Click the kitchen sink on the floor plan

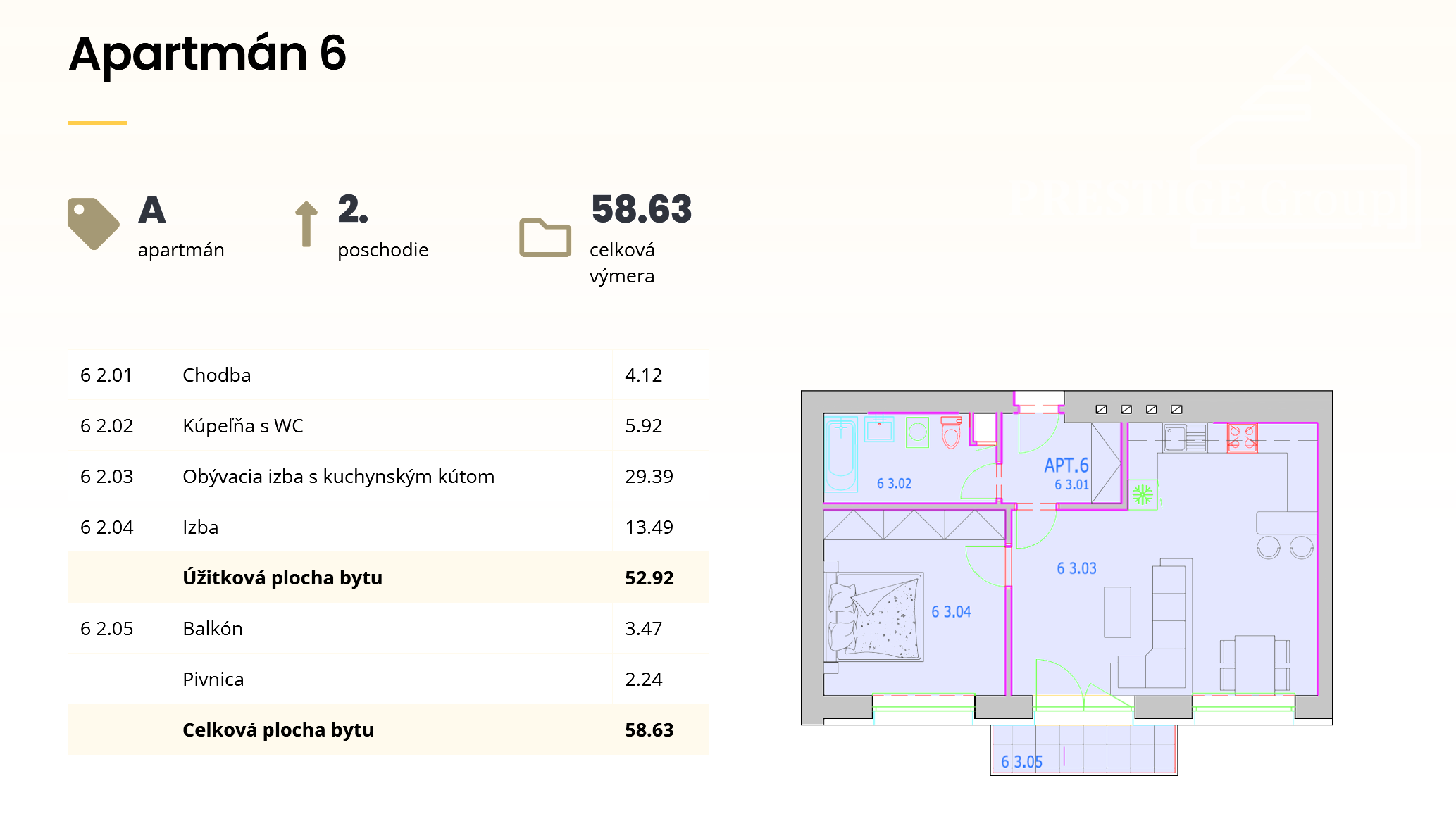[x=1175, y=437]
